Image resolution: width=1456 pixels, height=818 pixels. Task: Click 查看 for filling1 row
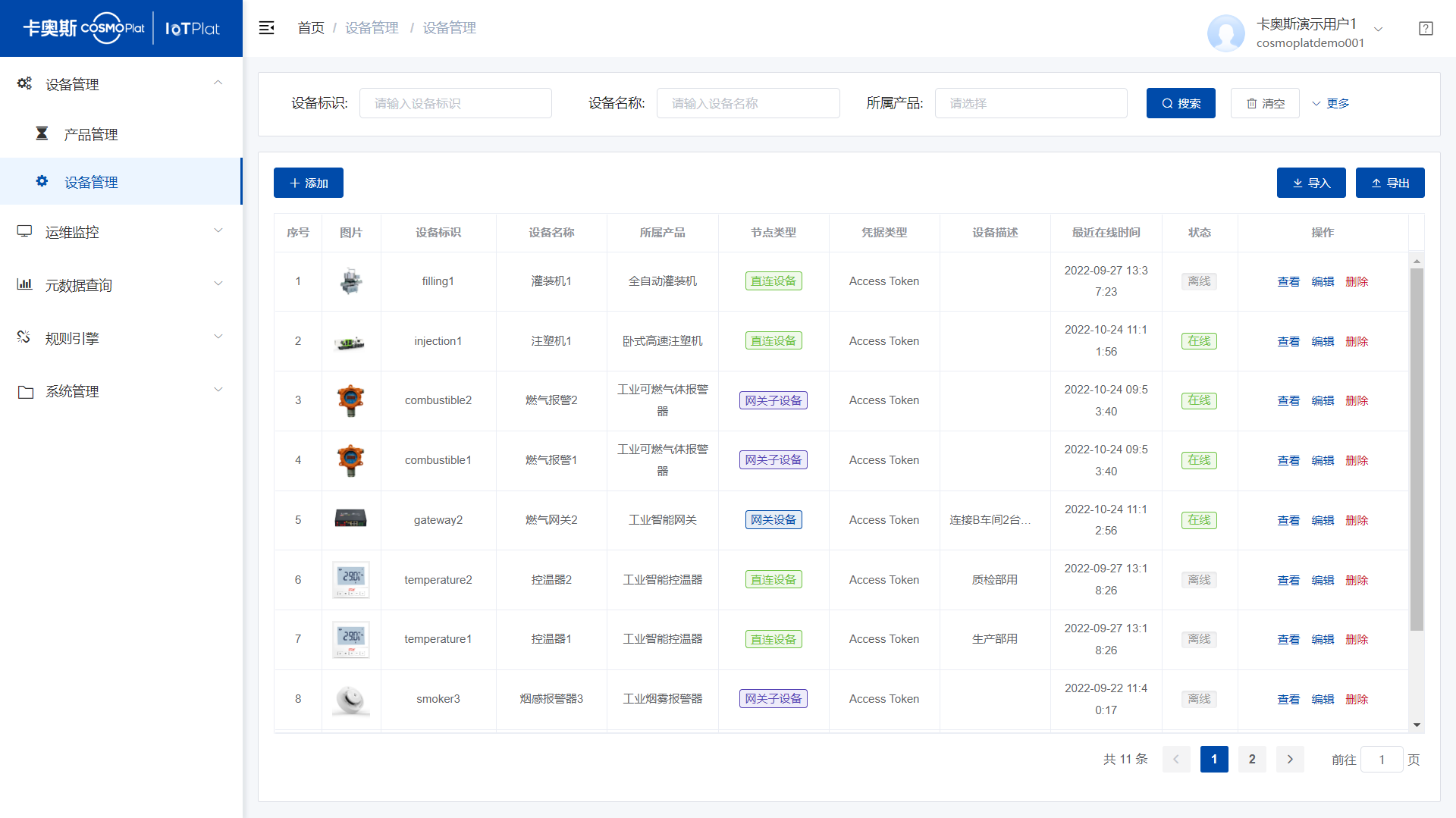tap(1288, 281)
